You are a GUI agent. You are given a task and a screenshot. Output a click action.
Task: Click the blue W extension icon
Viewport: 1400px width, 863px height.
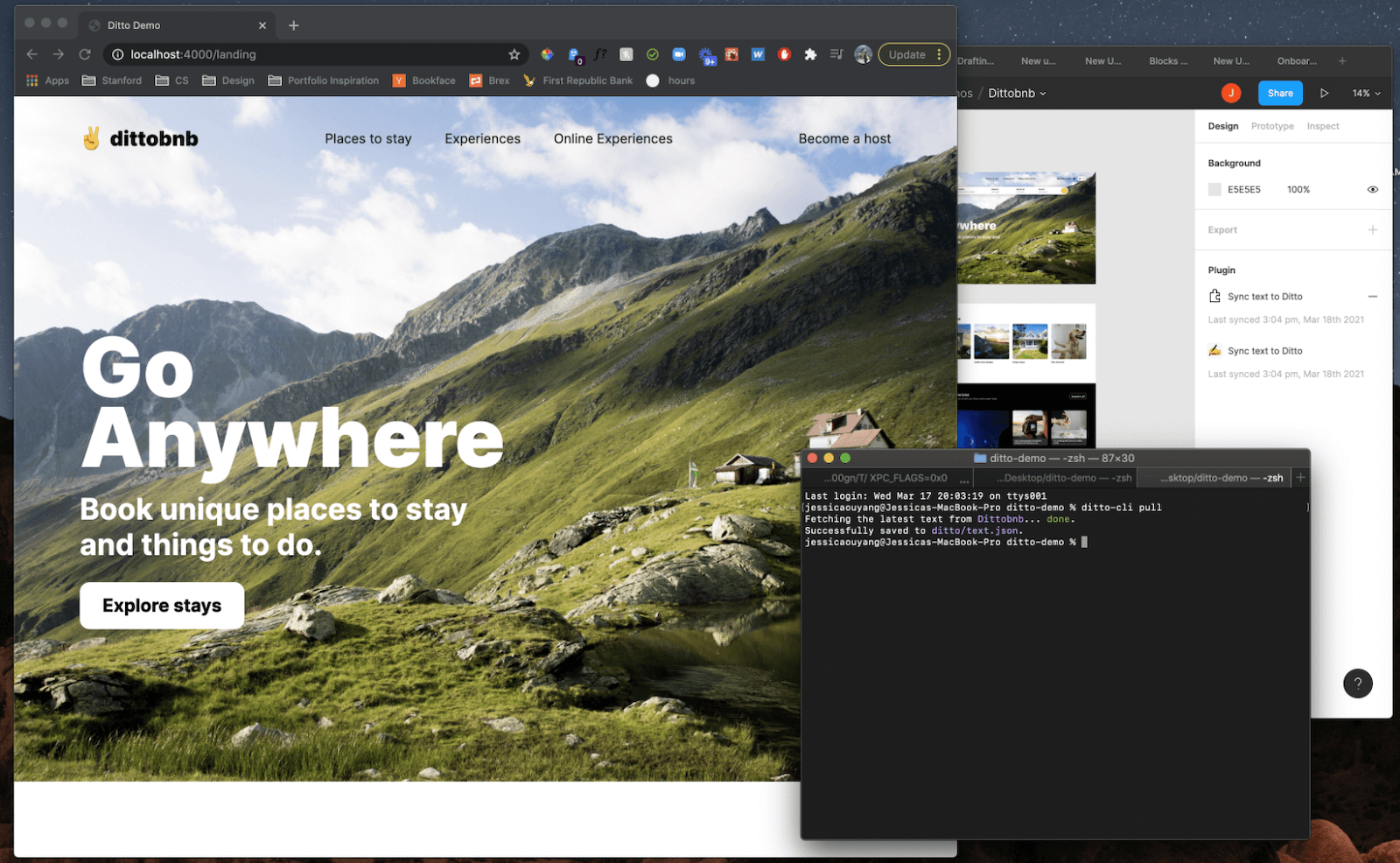(758, 54)
